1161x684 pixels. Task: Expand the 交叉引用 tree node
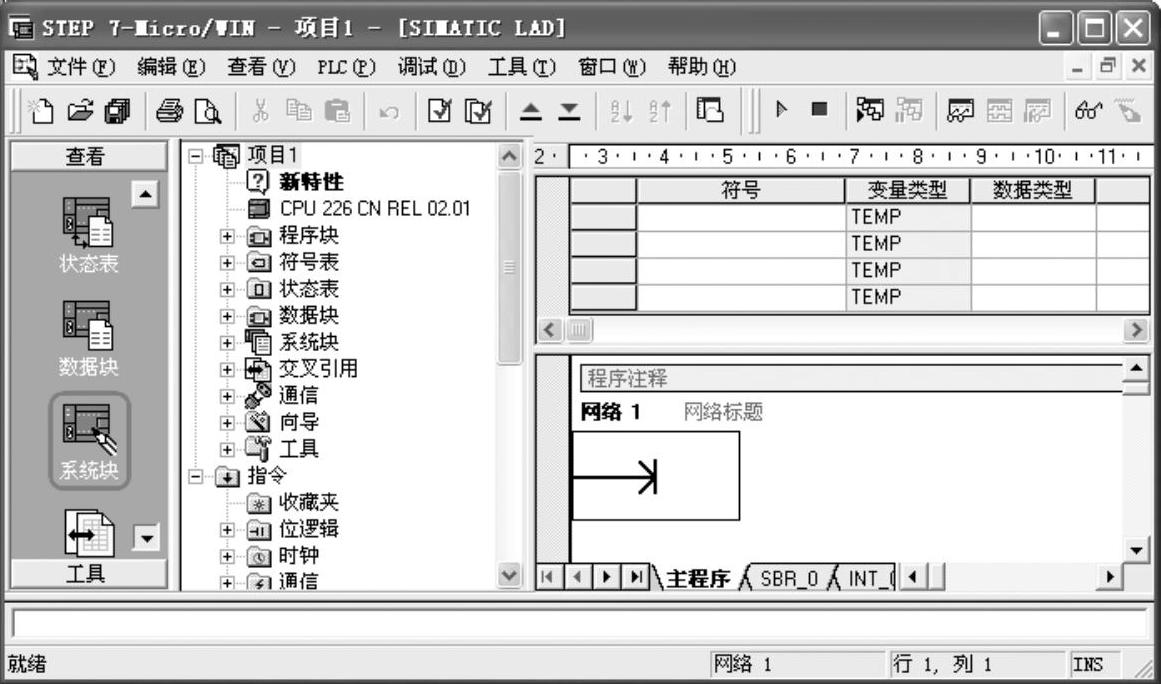227,369
